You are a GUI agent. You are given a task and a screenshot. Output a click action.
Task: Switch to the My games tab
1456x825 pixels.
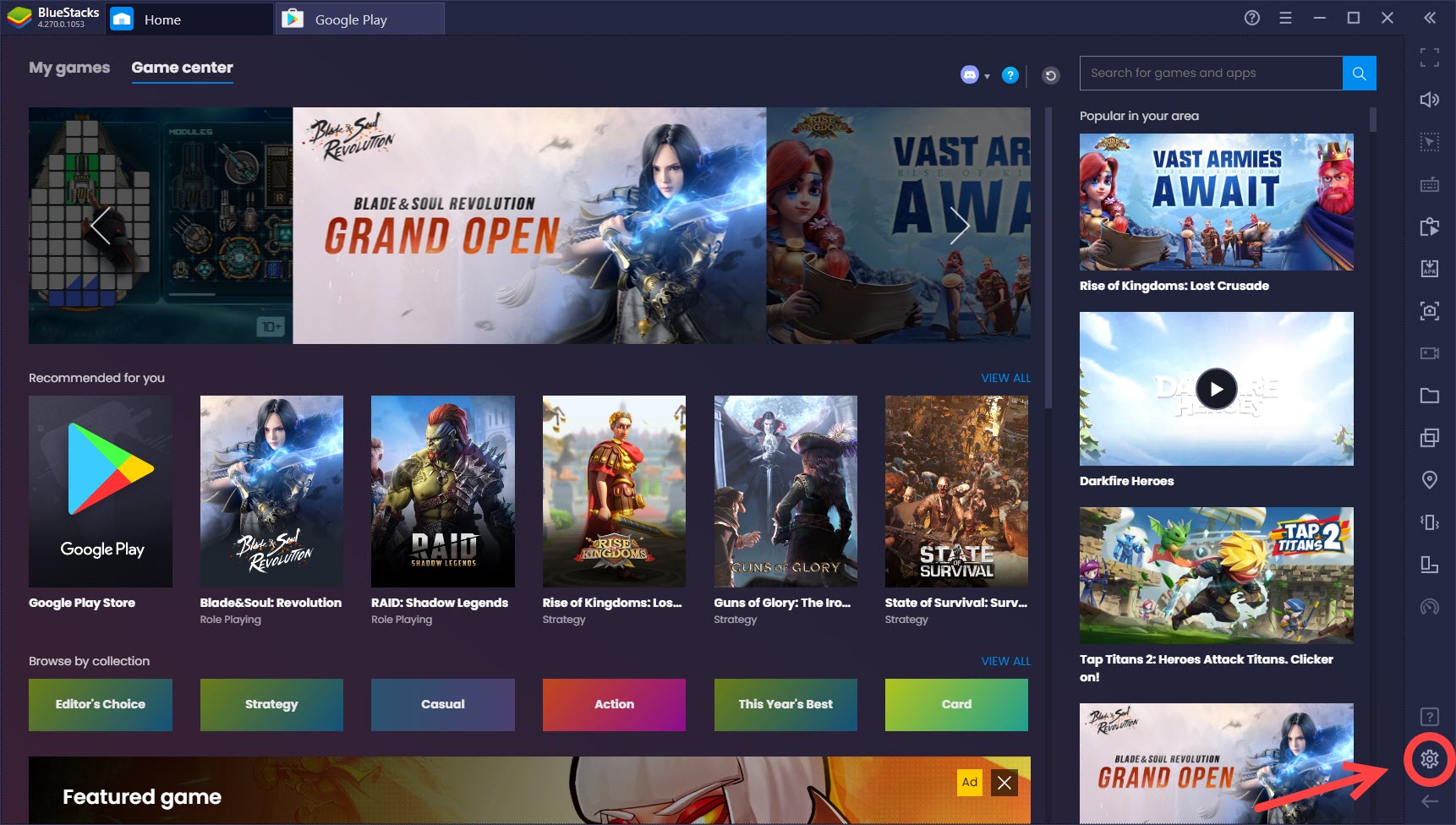click(x=68, y=68)
